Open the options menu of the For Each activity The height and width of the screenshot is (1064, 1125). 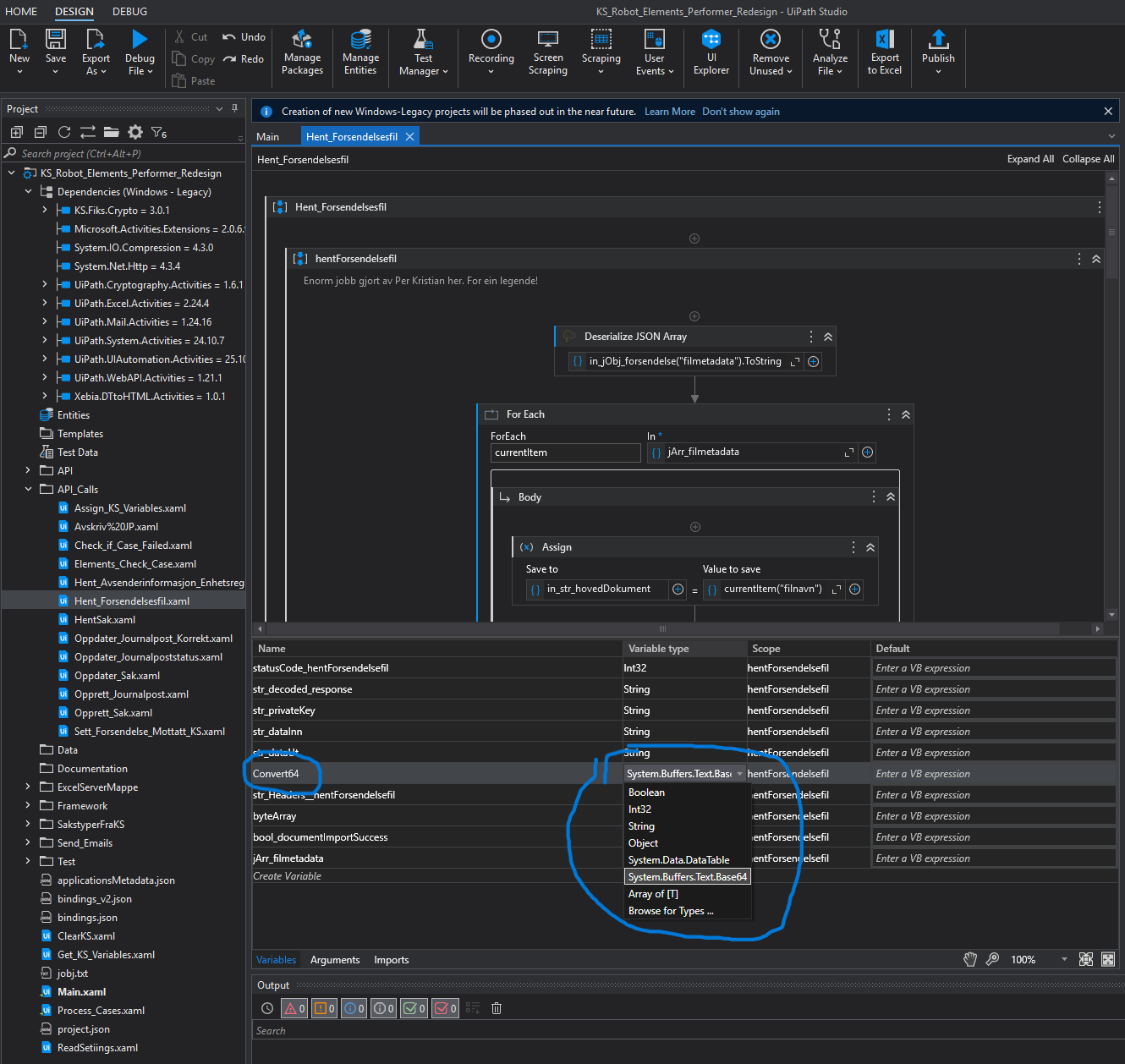888,414
